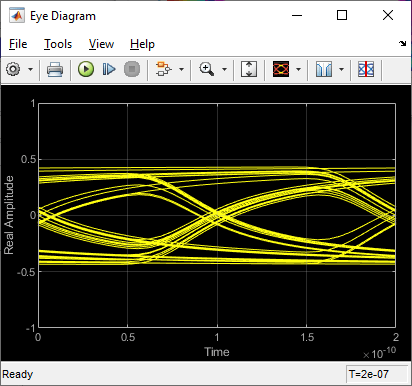
Task: Click the T=2e-07 status field
Action: point(377,374)
